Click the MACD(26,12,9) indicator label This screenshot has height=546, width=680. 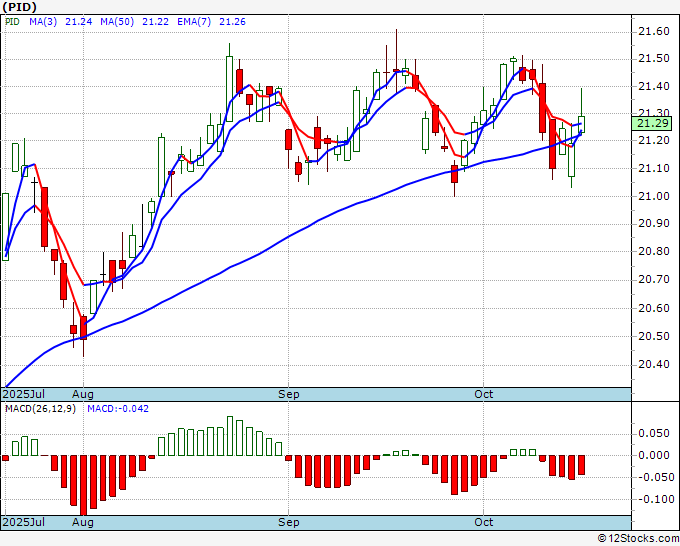click(x=40, y=409)
